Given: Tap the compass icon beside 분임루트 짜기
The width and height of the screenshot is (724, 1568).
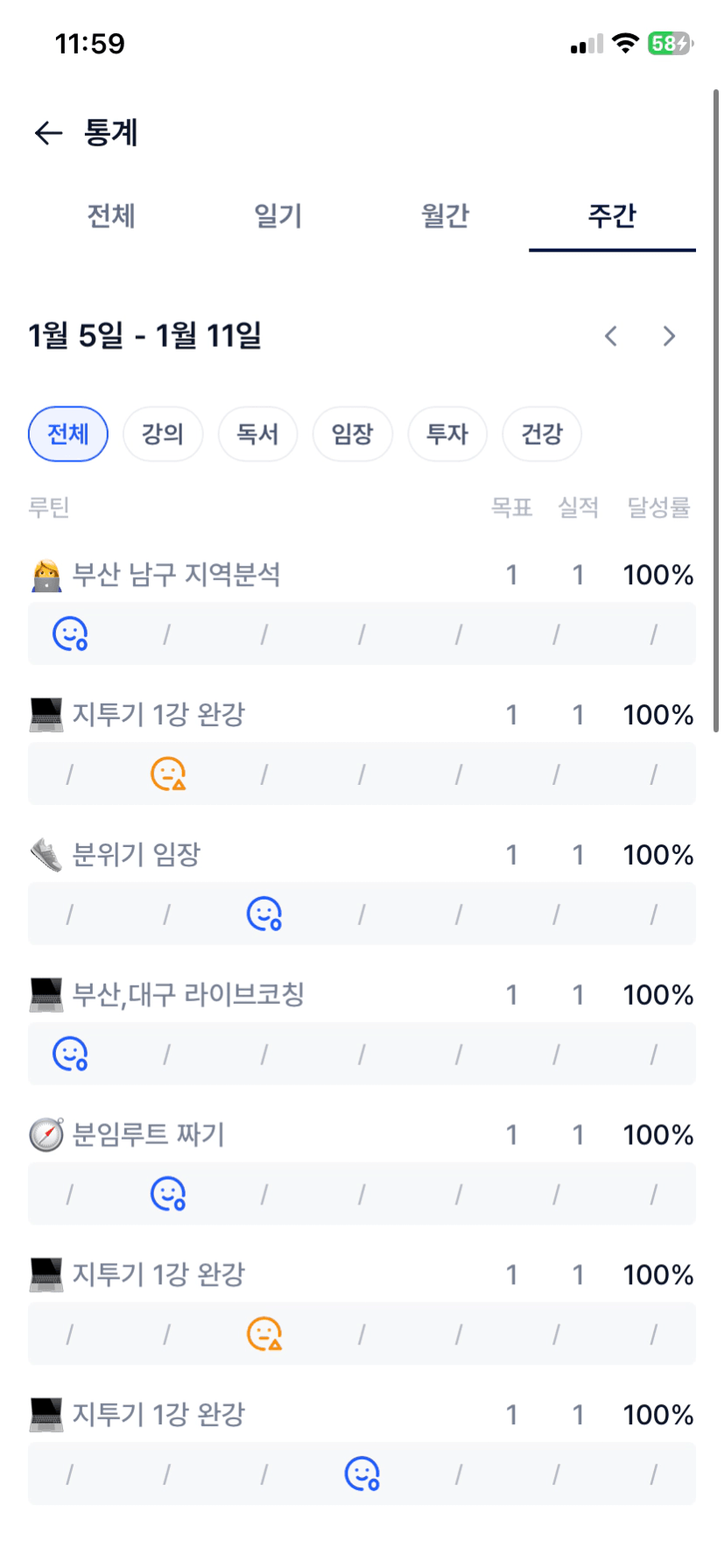Looking at the screenshot, I should (x=46, y=1135).
